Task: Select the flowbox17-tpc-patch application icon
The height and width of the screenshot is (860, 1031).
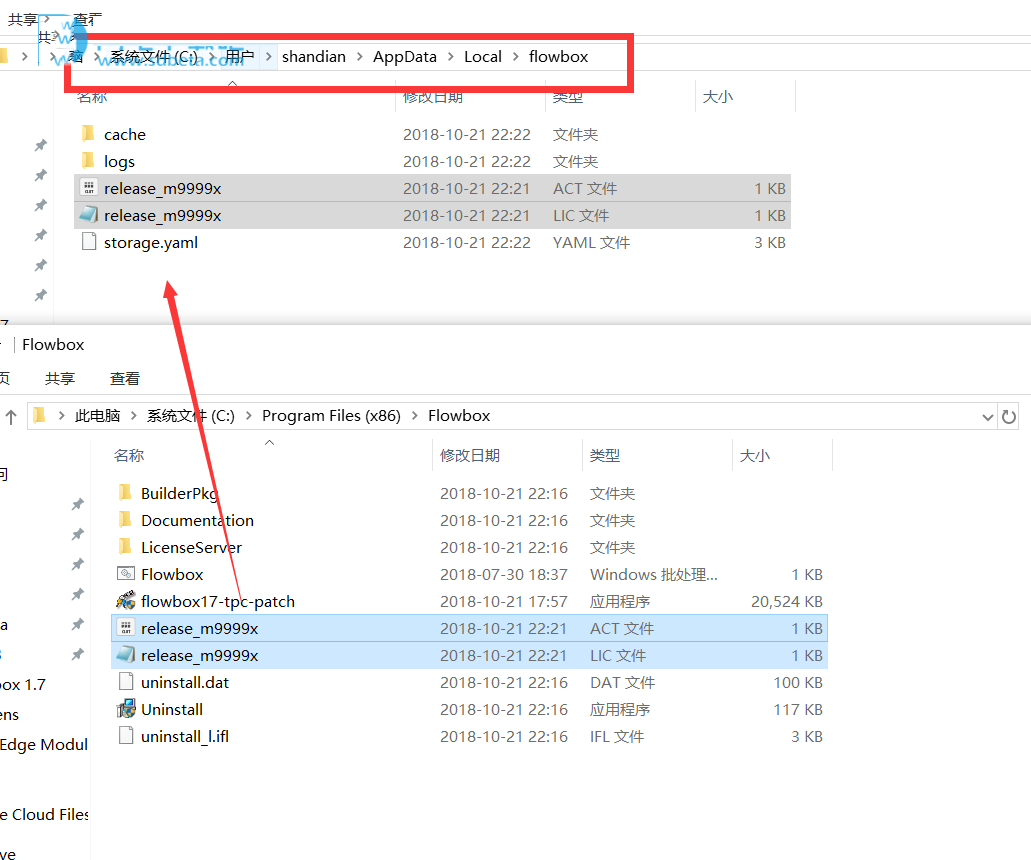Action: pos(126,601)
